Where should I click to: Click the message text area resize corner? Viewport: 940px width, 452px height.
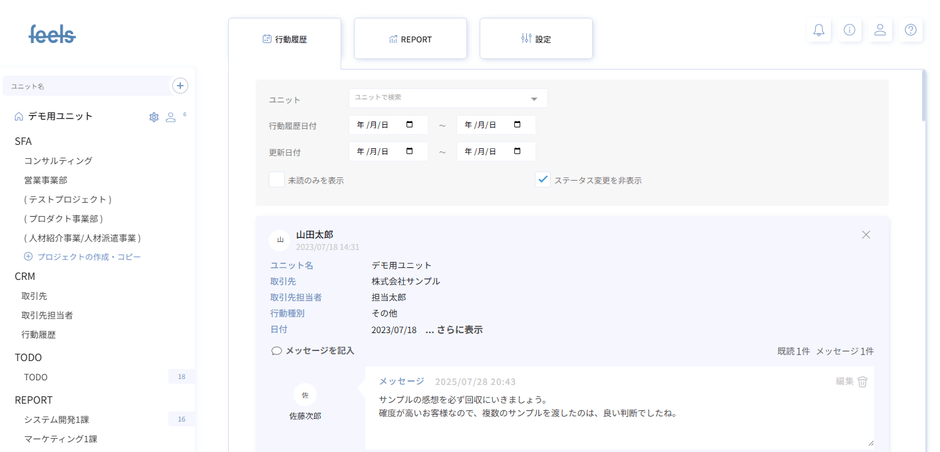869,443
